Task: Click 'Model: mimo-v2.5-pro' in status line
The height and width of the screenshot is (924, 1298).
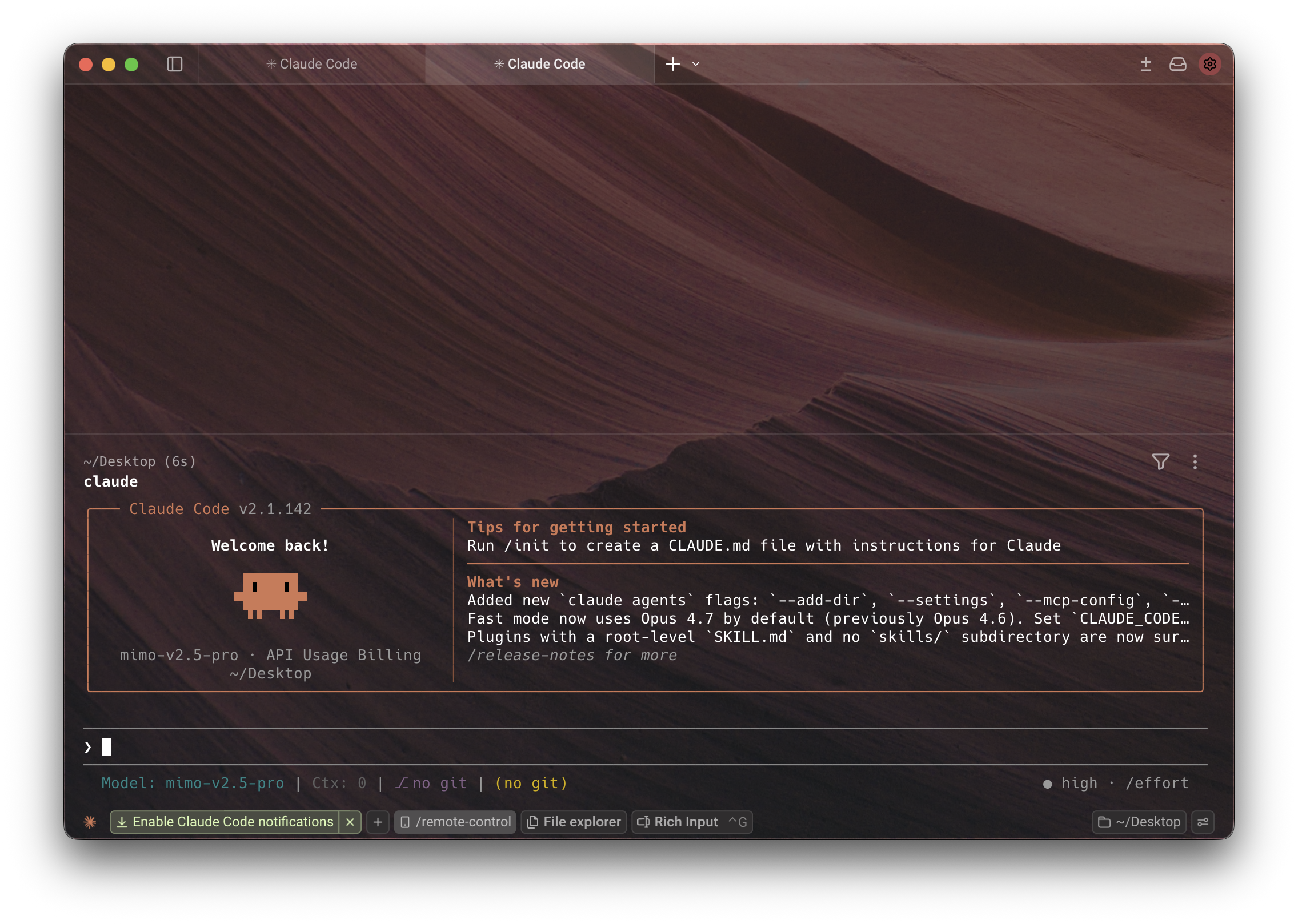Action: click(x=193, y=783)
